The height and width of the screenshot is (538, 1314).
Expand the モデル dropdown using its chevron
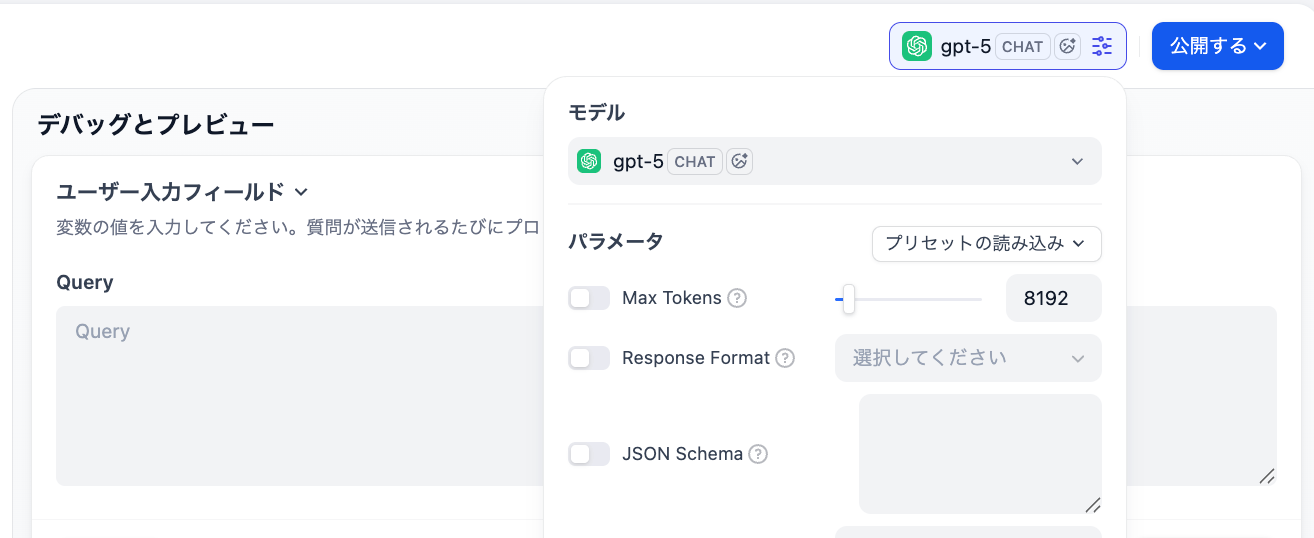1077,161
